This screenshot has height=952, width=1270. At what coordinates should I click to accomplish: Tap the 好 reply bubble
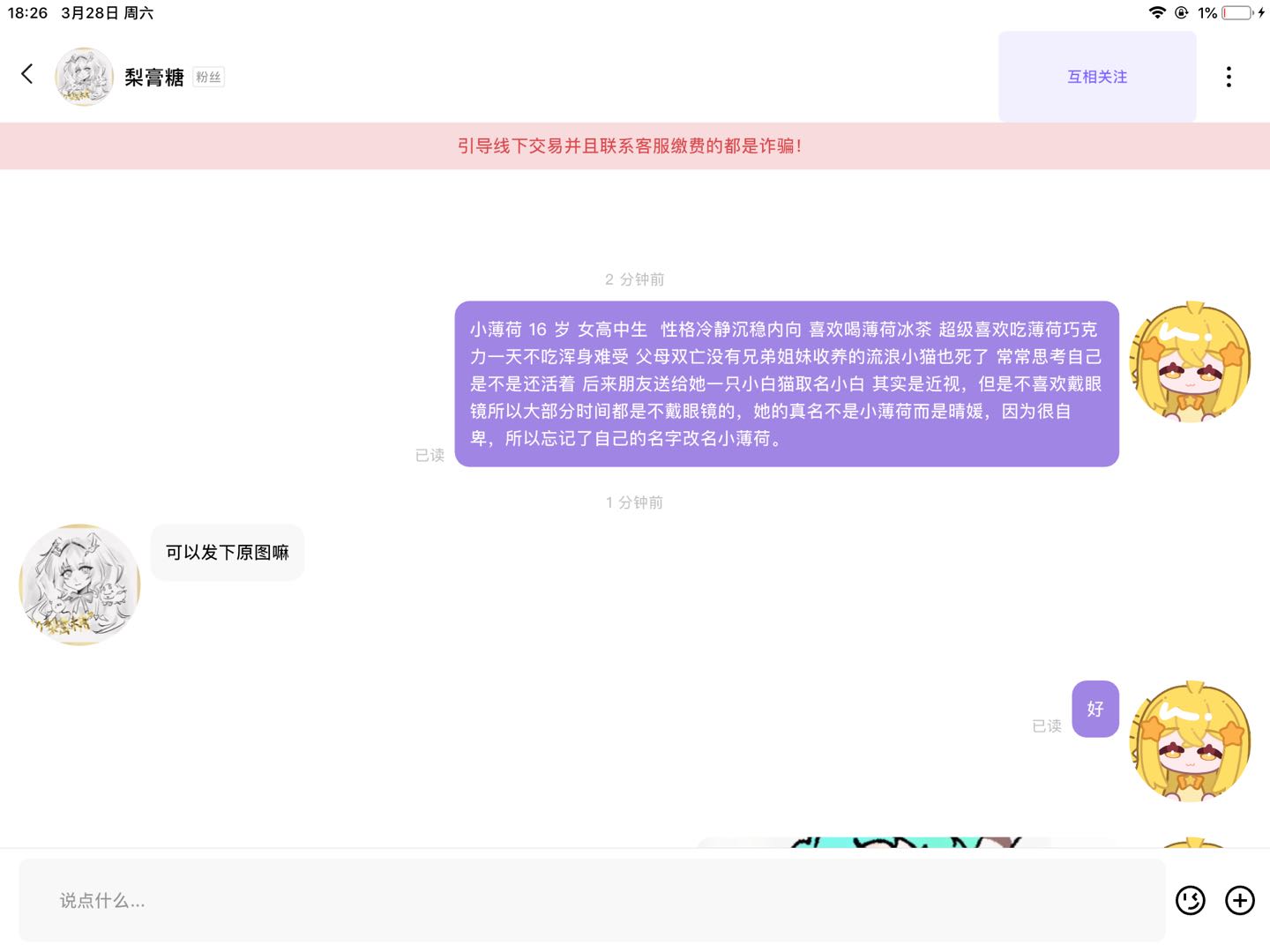(1095, 709)
